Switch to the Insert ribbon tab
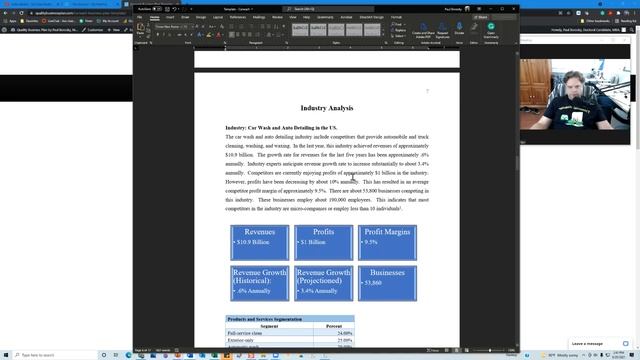This screenshot has width=640, height=360. click(170, 17)
